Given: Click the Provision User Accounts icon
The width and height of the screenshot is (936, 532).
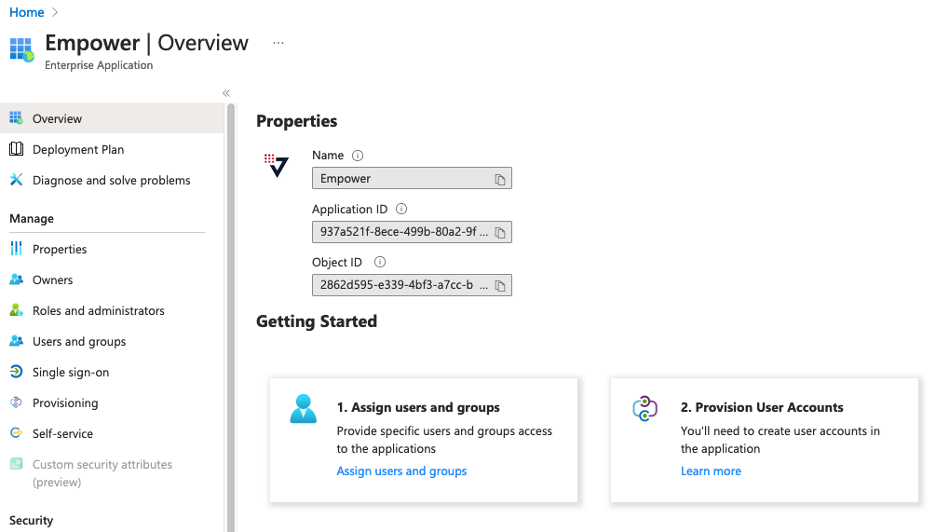Looking at the screenshot, I should tap(645, 408).
